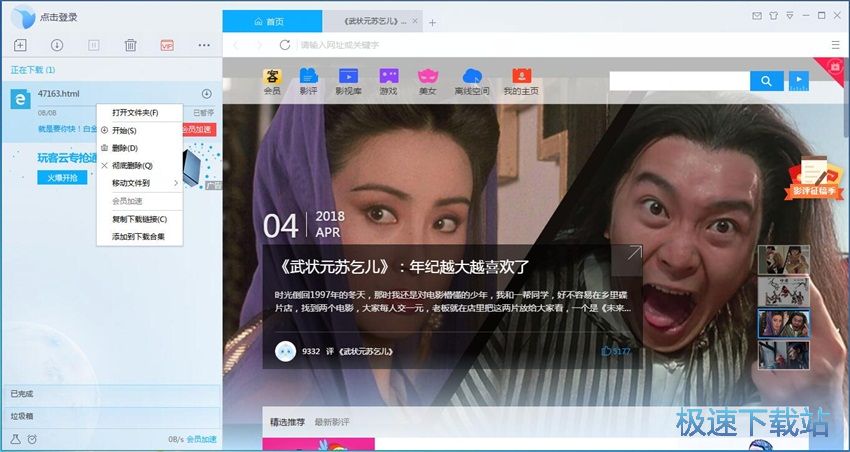Image resolution: width=850 pixels, height=452 pixels.
Task: Choose 删除(D) in context menu
Action: pos(140,148)
